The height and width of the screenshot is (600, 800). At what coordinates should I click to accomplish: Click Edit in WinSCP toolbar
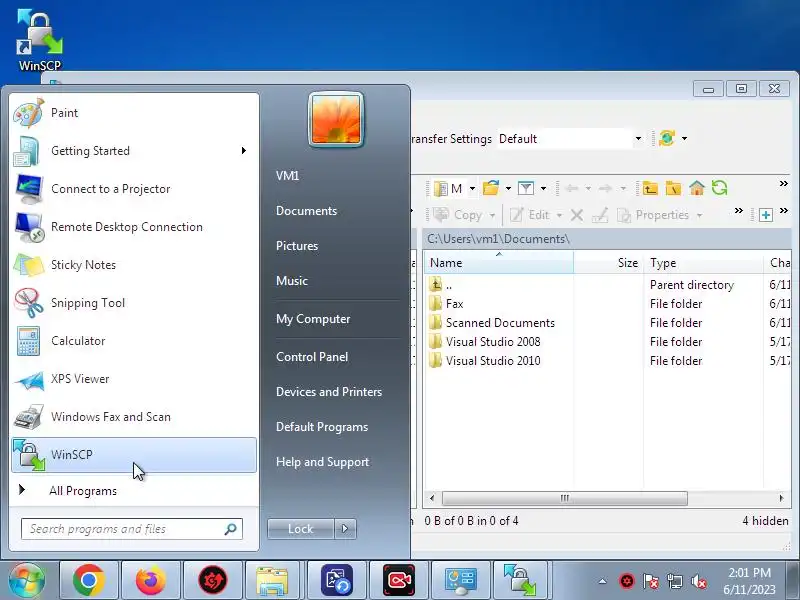(530, 215)
